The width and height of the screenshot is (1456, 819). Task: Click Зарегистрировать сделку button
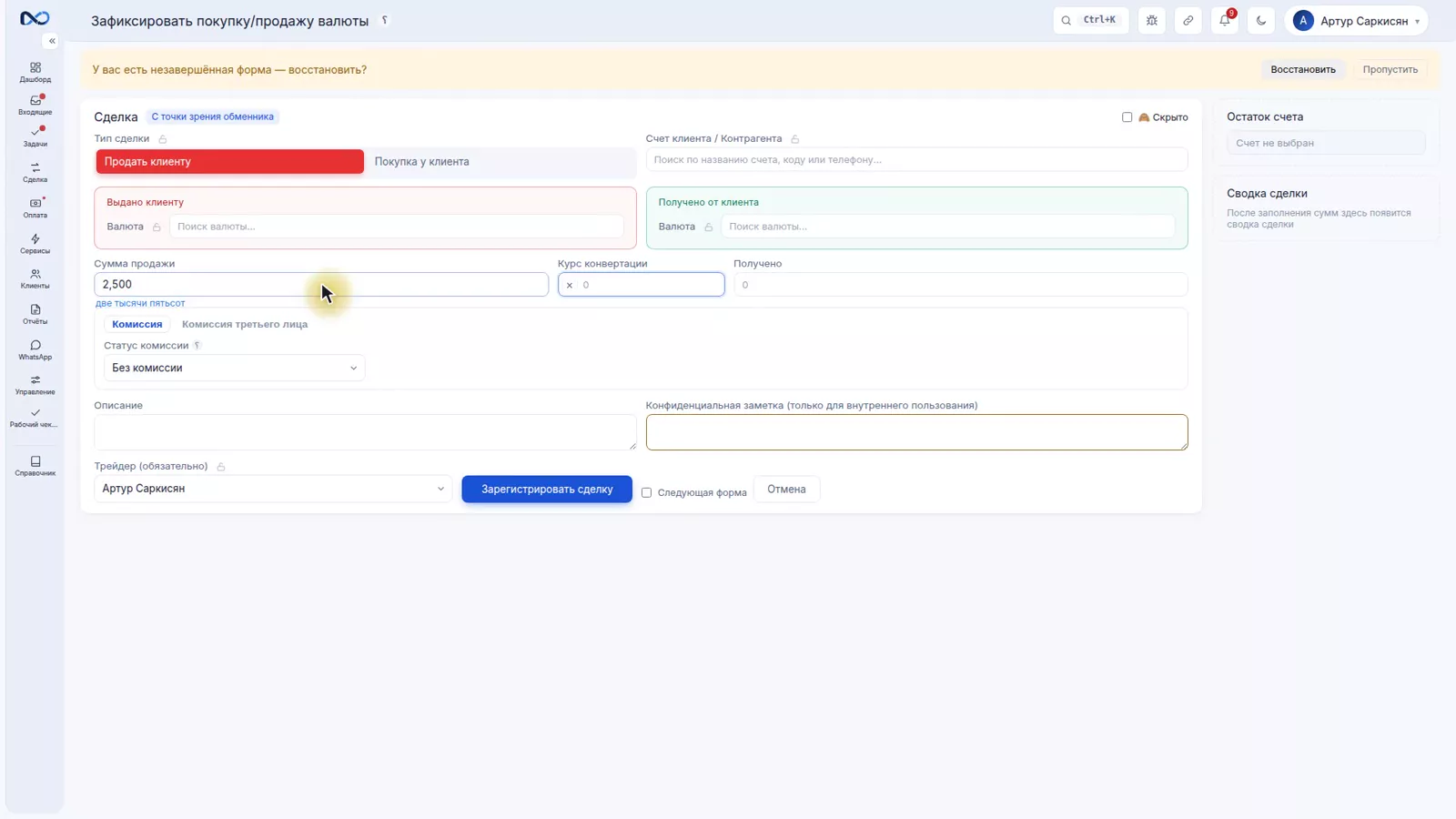point(547,489)
